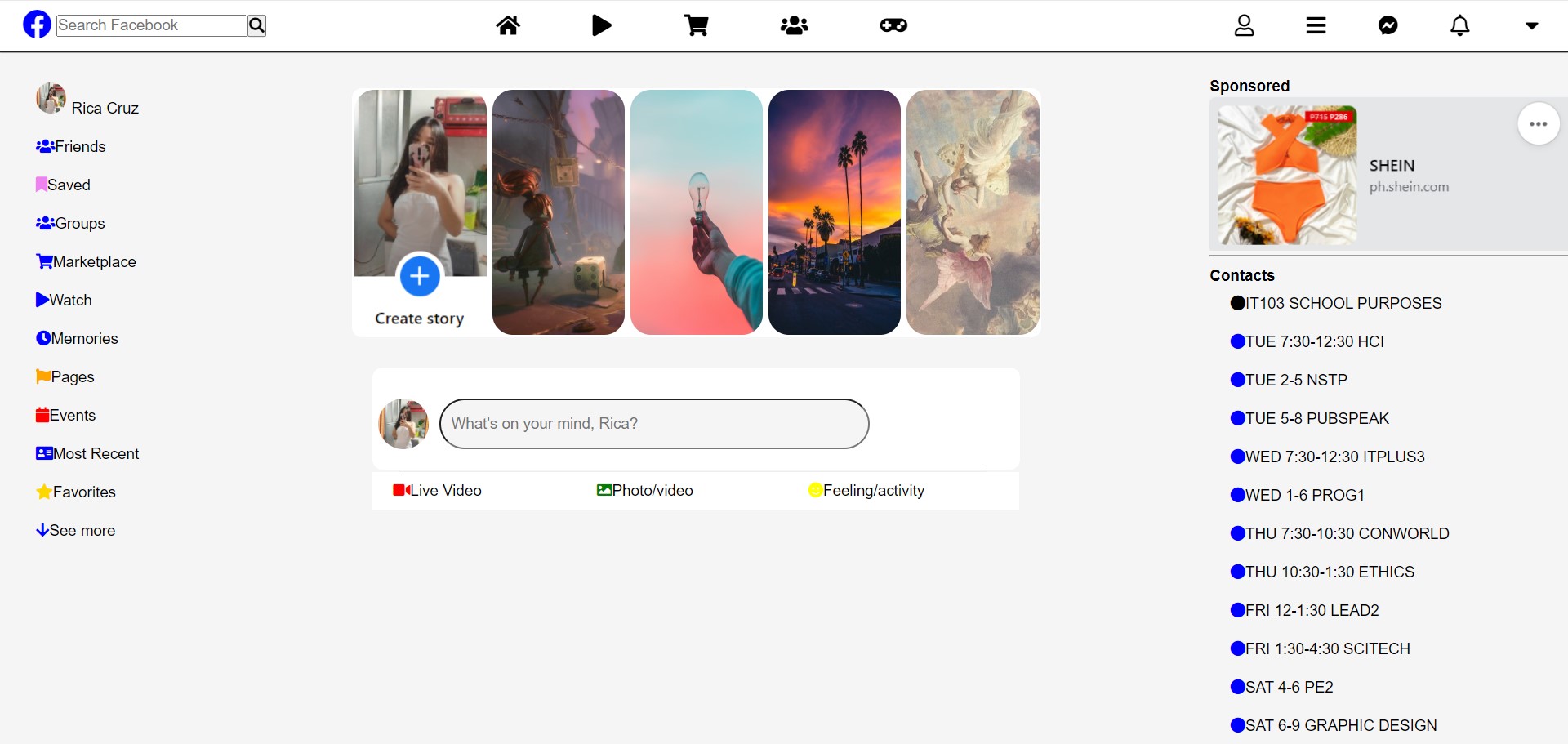Open Marketplace cart icon in top bar
The height and width of the screenshot is (744, 1568).
click(x=696, y=26)
